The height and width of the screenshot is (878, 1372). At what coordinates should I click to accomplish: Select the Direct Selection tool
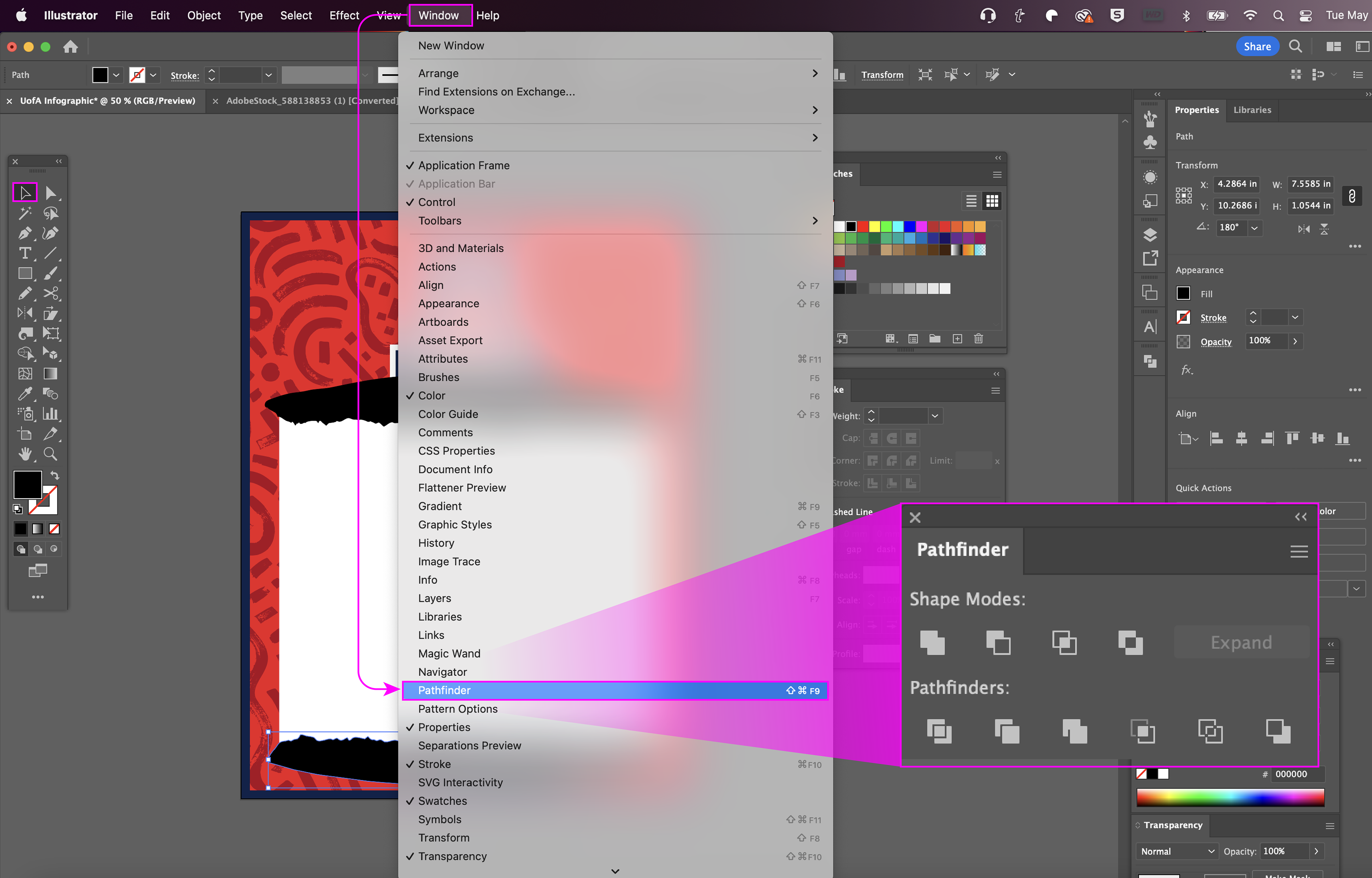(x=50, y=193)
